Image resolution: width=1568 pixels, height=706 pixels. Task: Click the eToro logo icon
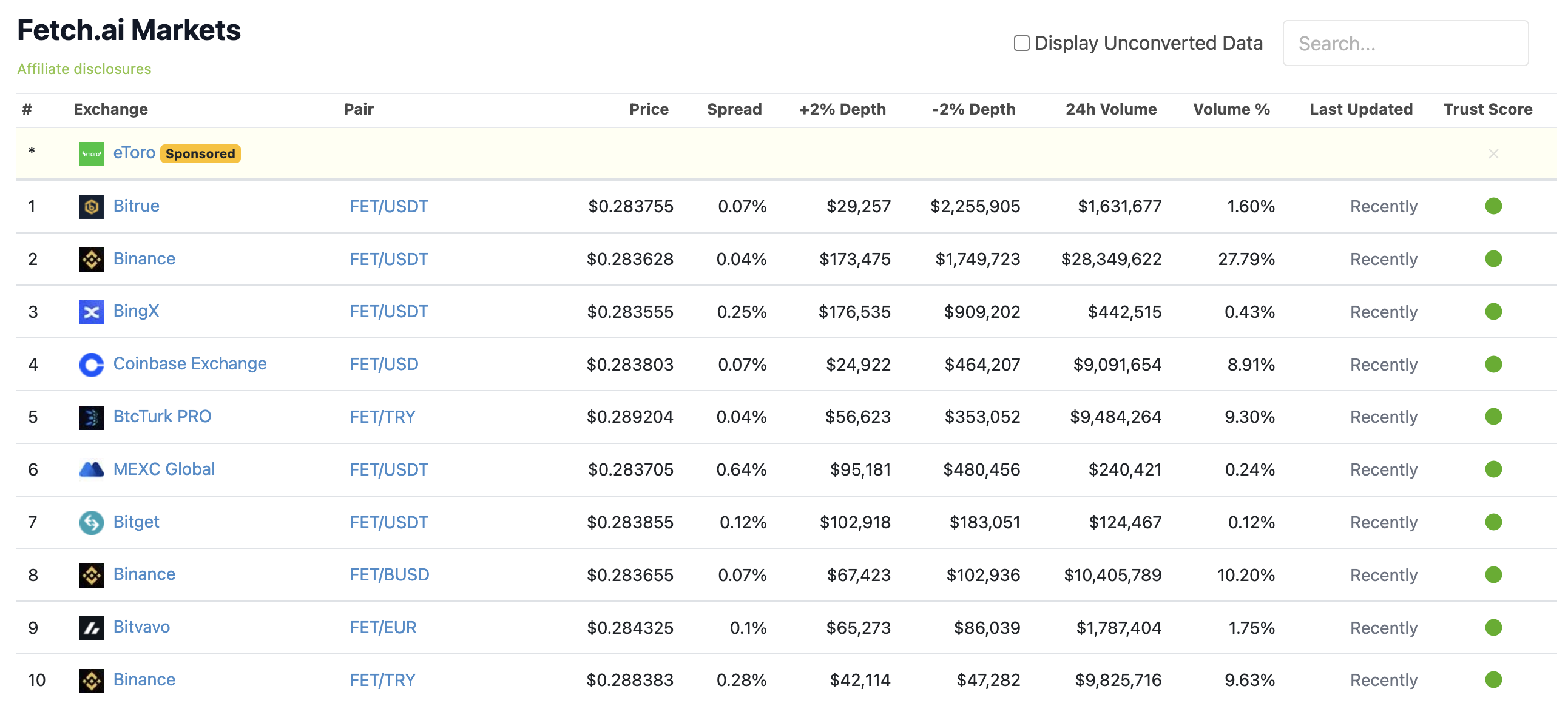[x=91, y=153]
